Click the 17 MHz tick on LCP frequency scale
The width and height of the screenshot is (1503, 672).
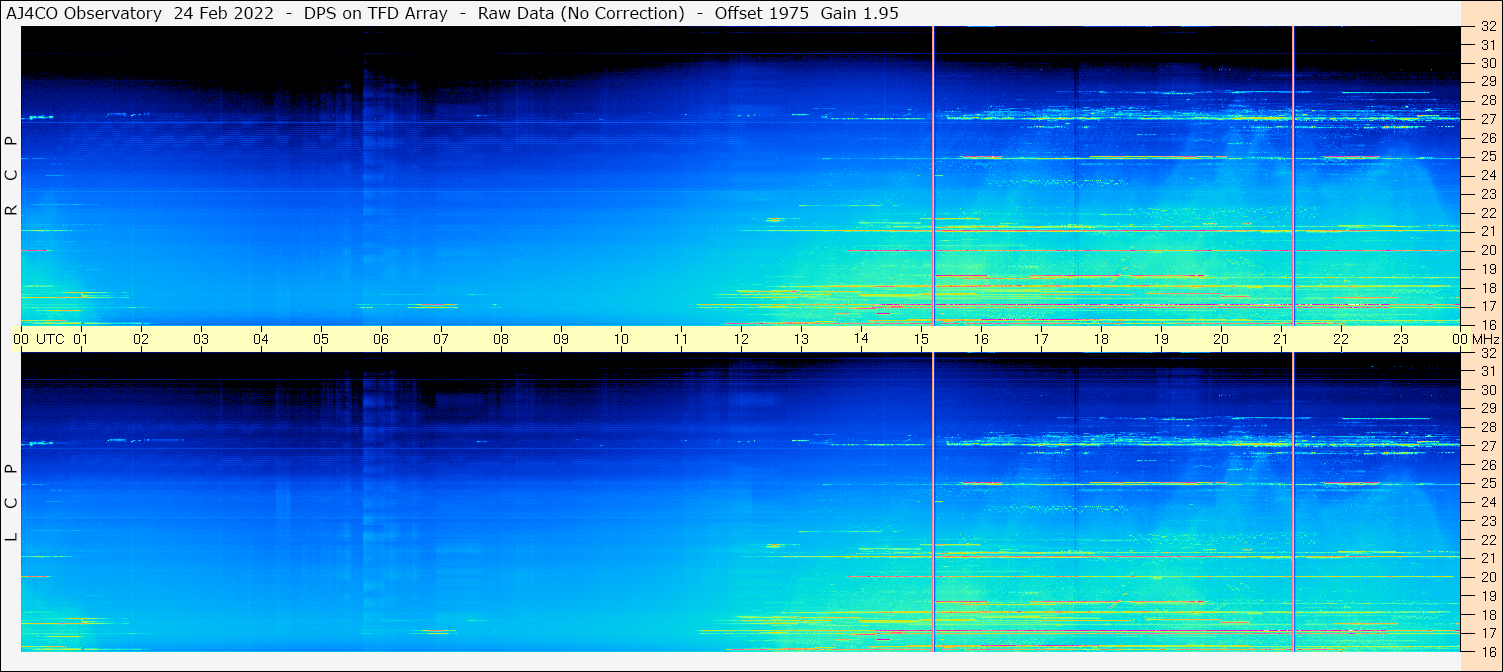click(x=1488, y=633)
